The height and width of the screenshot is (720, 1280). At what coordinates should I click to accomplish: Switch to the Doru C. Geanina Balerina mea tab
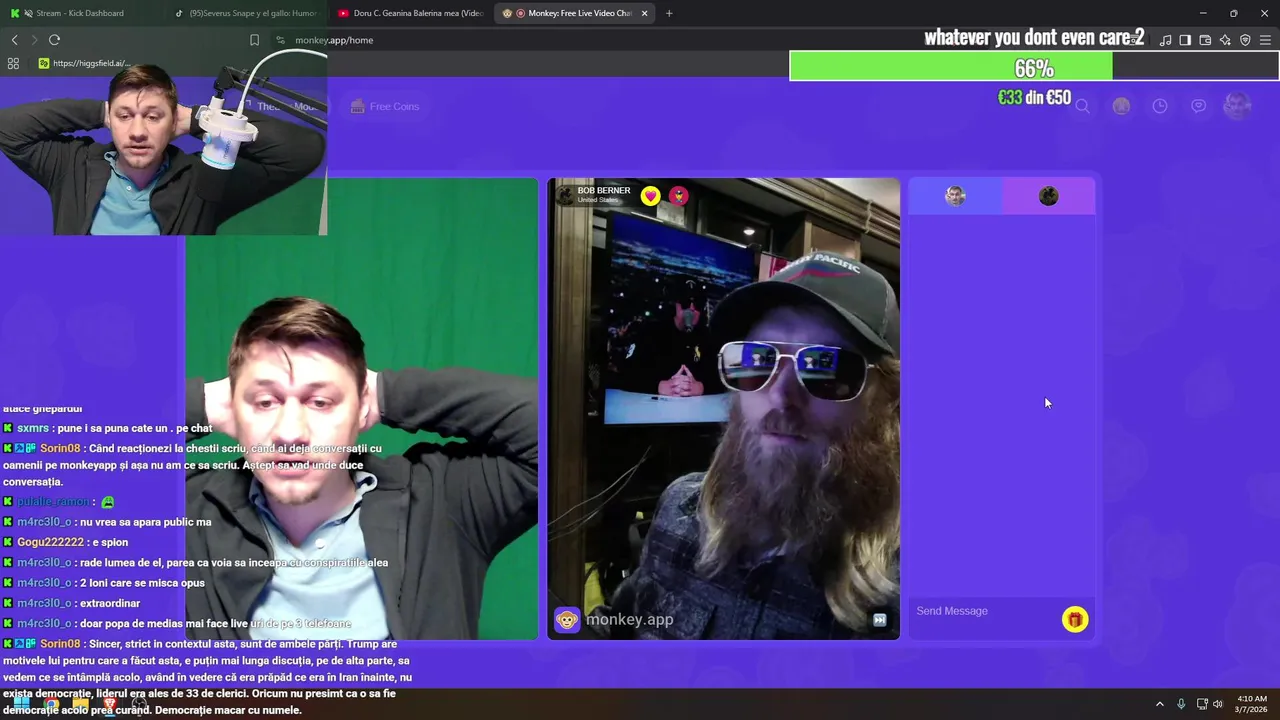click(410, 13)
